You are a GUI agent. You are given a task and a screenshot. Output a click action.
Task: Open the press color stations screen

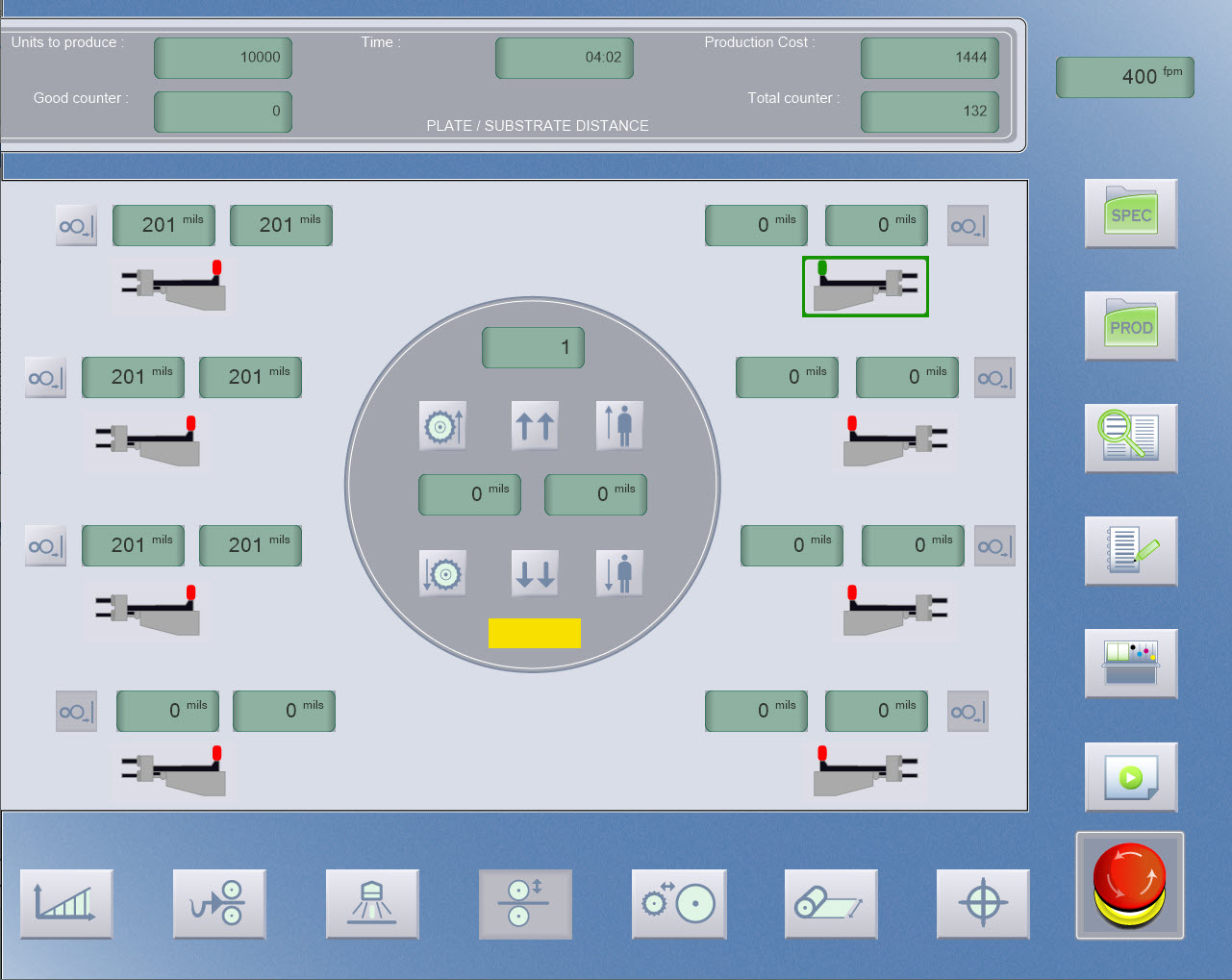tap(1130, 664)
